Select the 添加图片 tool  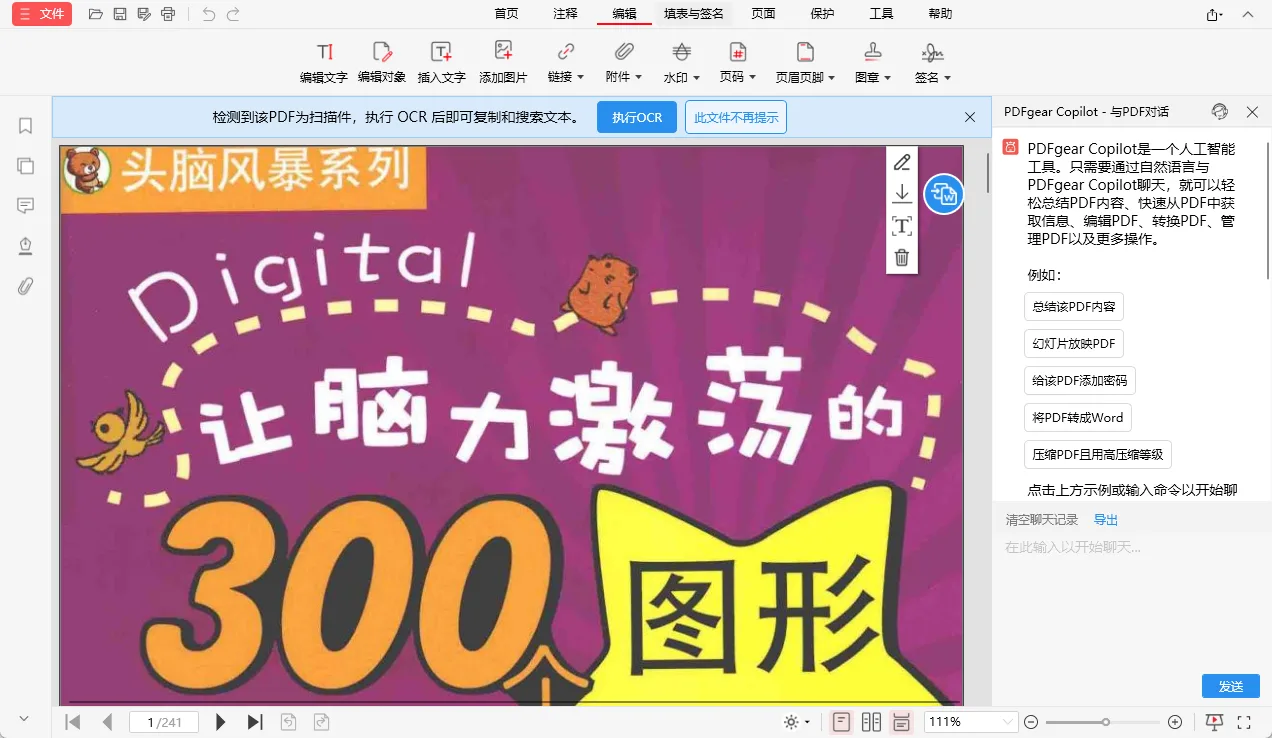[x=503, y=62]
